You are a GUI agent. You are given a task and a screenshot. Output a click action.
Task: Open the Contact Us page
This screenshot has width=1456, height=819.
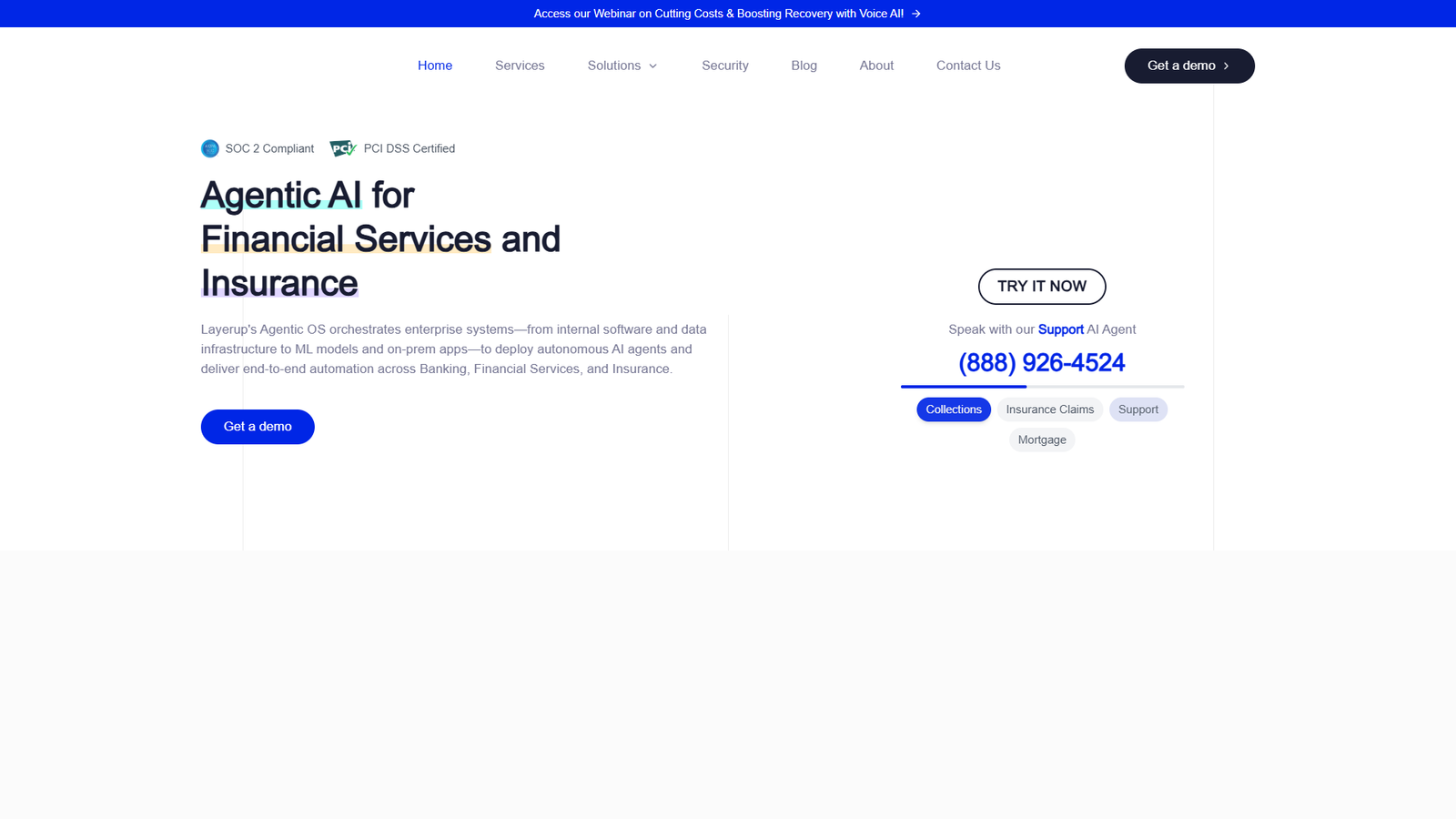[x=968, y=66]
